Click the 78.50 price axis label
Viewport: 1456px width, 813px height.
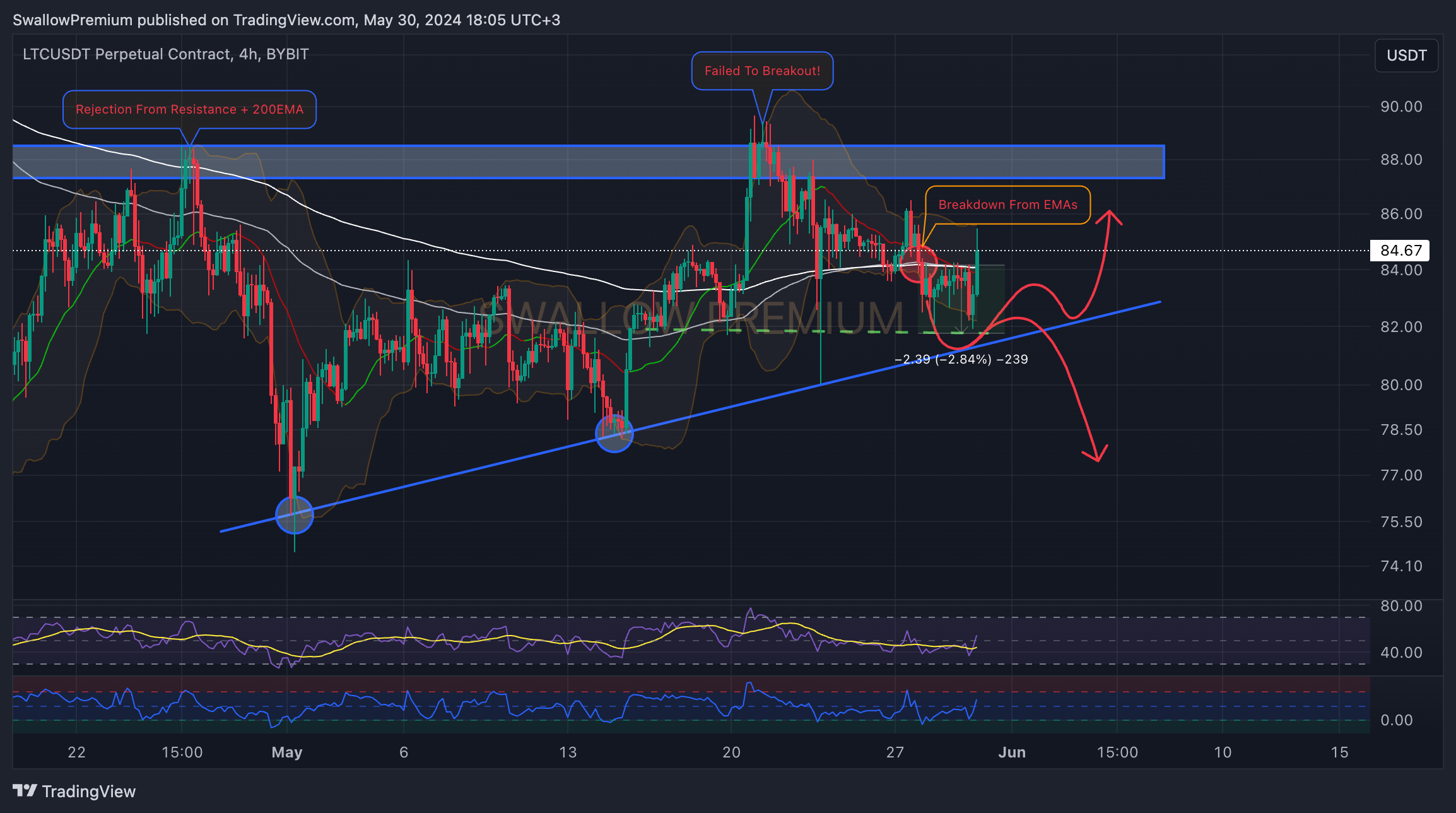(1401, 430)
